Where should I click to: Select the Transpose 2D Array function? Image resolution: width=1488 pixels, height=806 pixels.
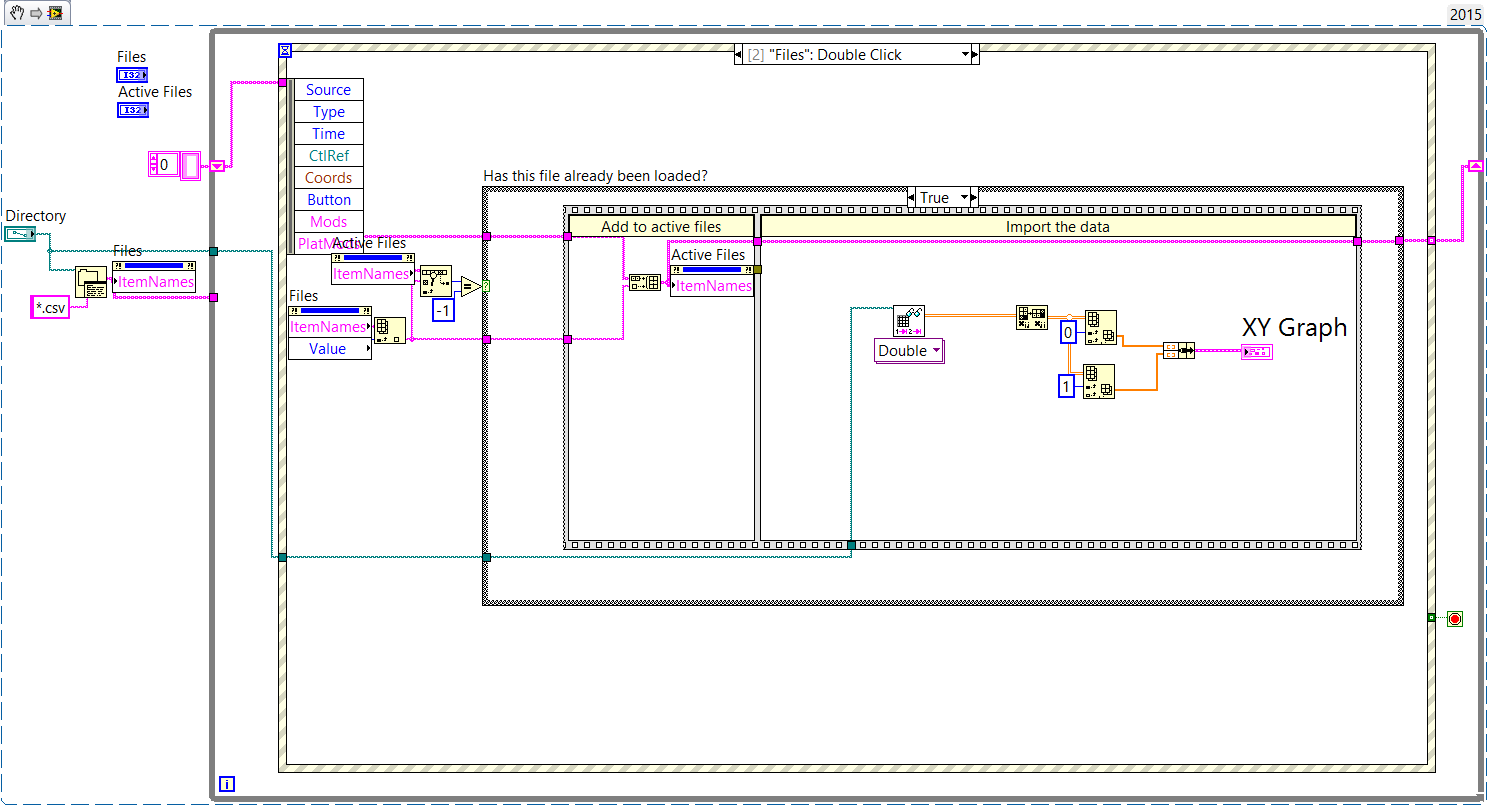1031,317
